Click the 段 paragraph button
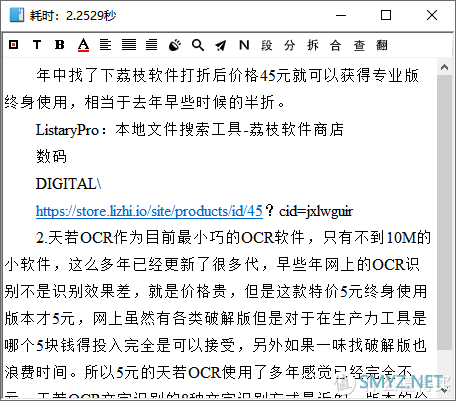This screenshot has height=401, width=456. point(267,45)
